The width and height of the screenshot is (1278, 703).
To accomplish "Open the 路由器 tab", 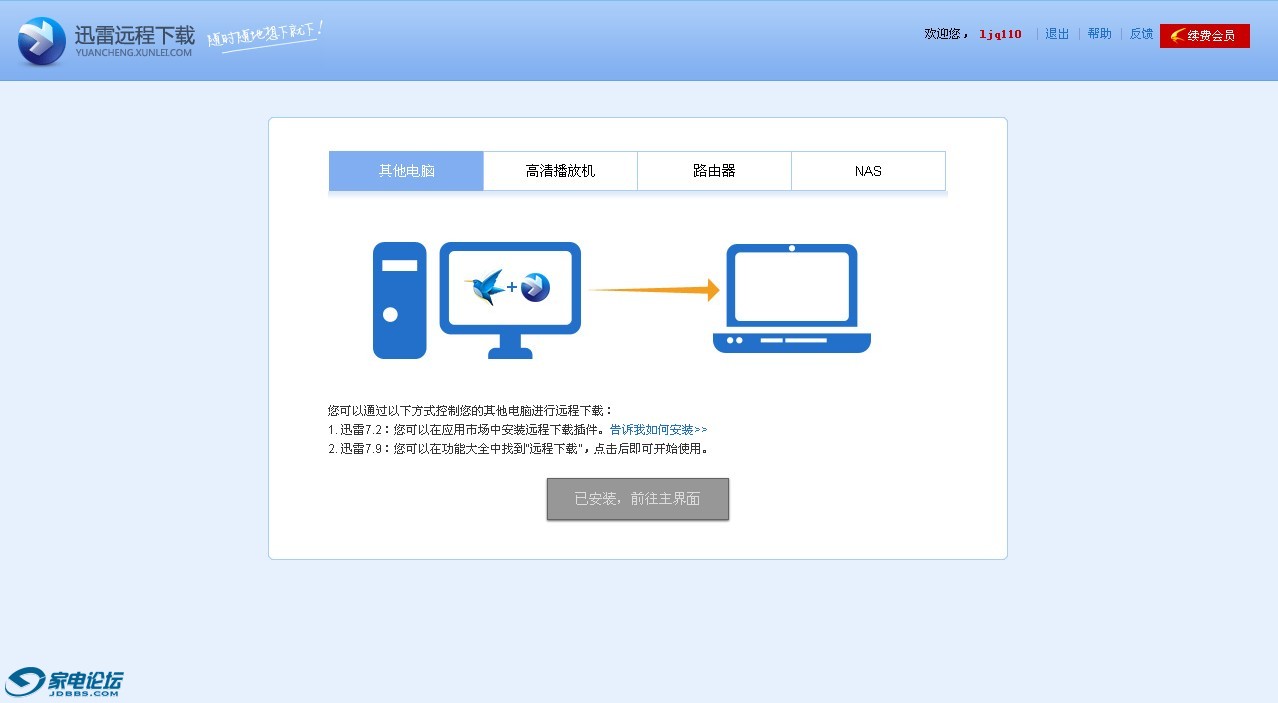I will [714, 171].
